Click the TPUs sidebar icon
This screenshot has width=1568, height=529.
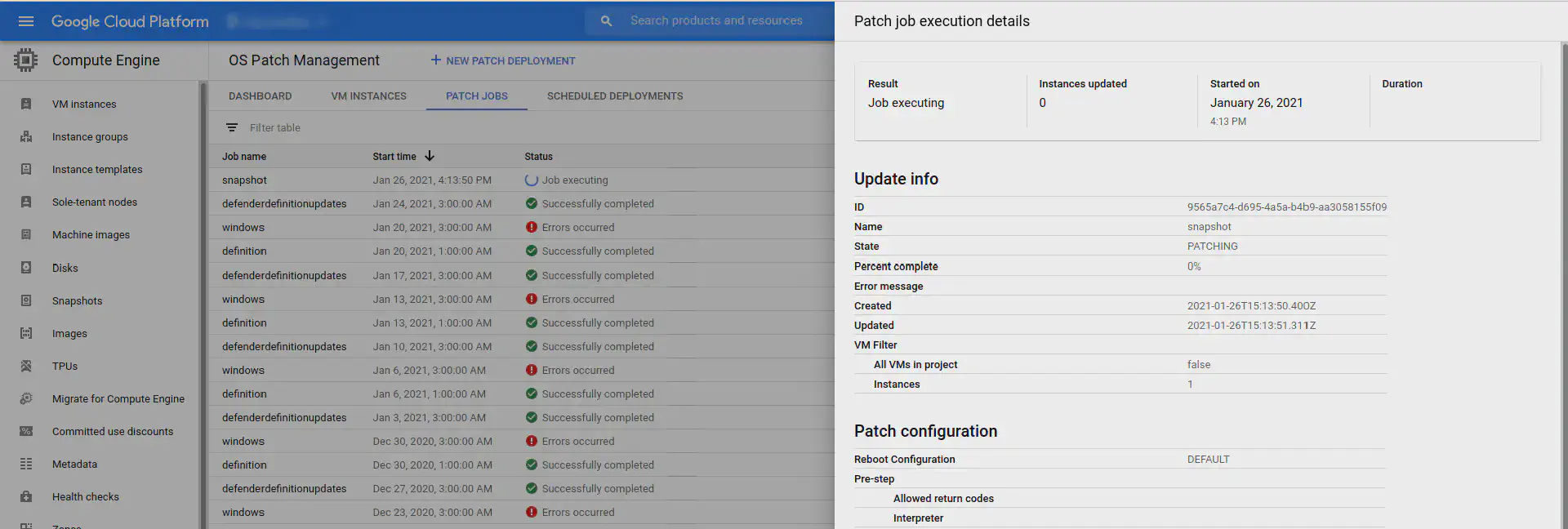26,366
